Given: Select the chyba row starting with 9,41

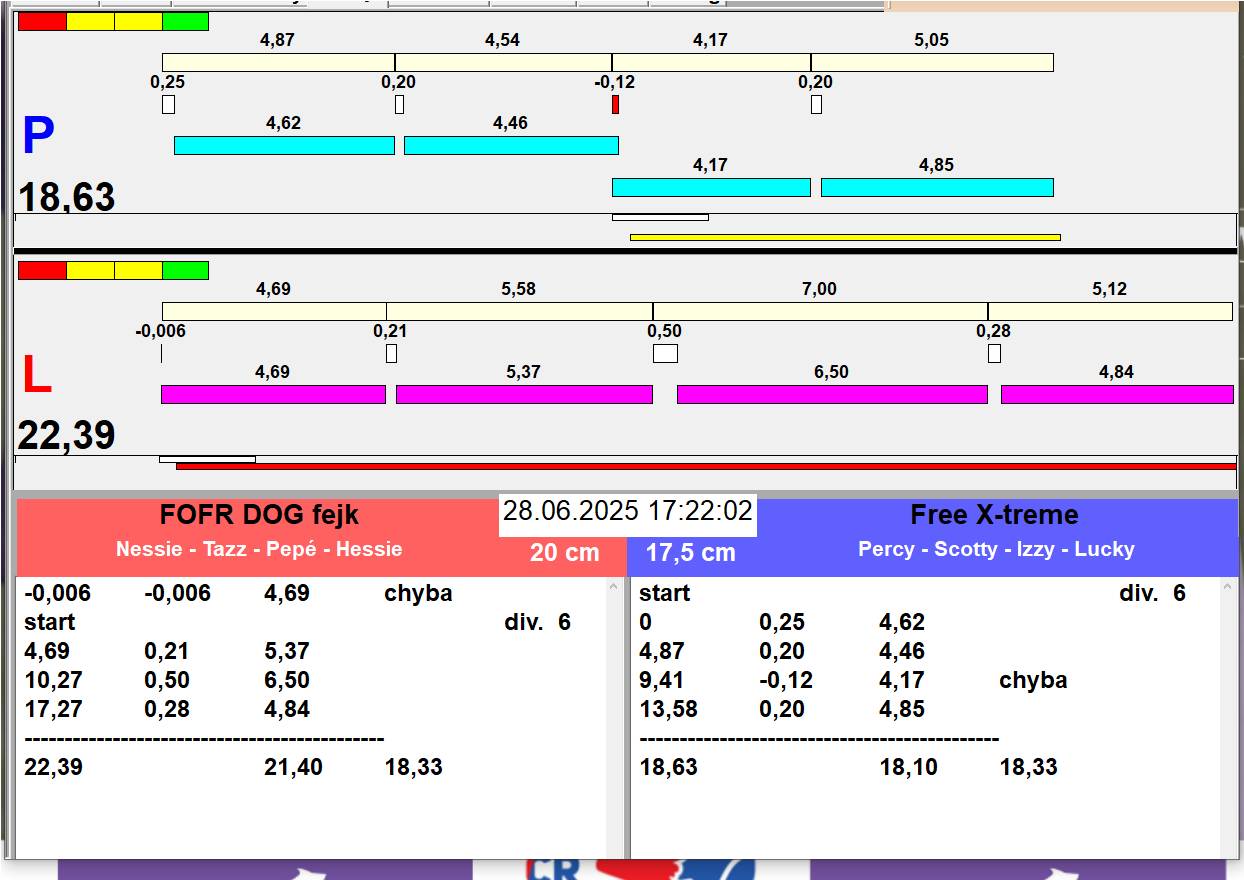Looking at the screenshot, I should pos(853,680).
